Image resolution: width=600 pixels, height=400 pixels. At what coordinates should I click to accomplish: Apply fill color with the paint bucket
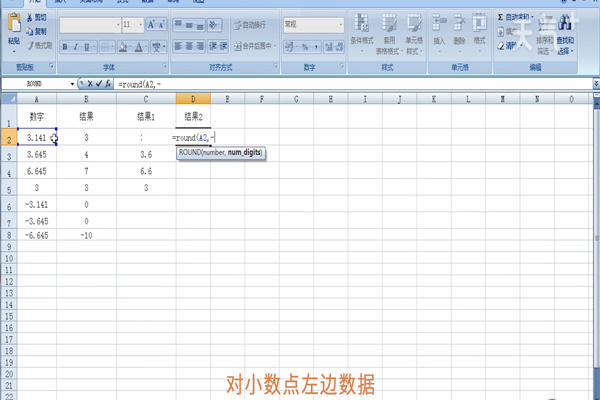coord(123,47)
